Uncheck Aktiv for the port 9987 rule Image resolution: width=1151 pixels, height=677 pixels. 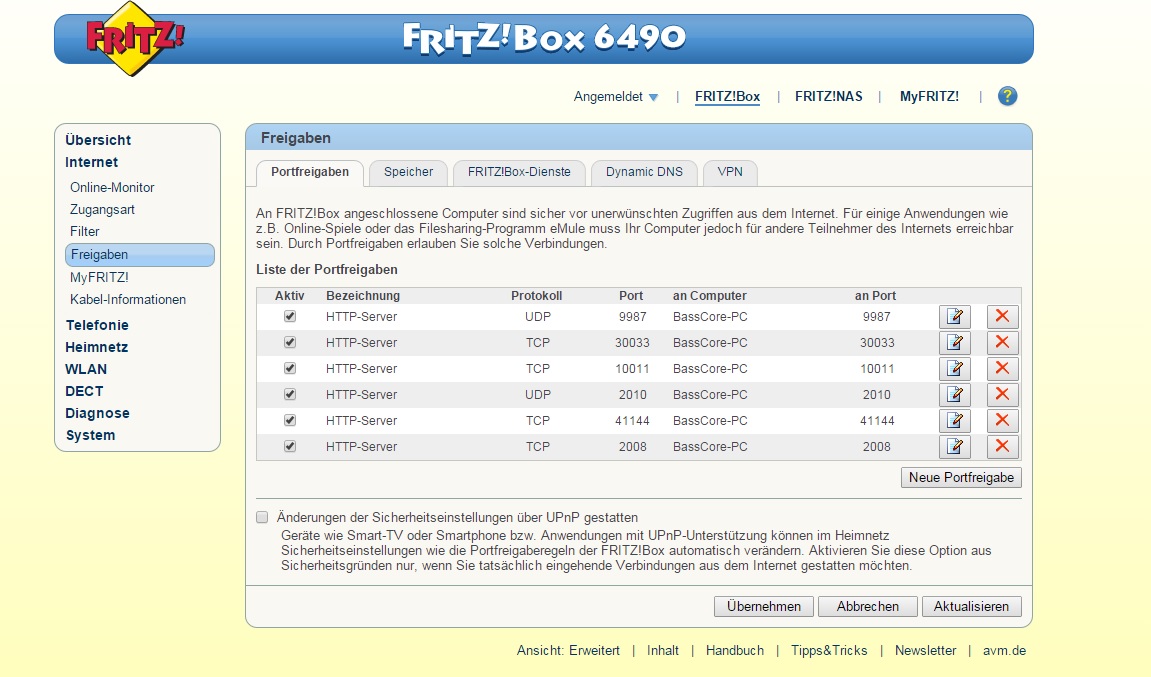(x=290, y=316)
